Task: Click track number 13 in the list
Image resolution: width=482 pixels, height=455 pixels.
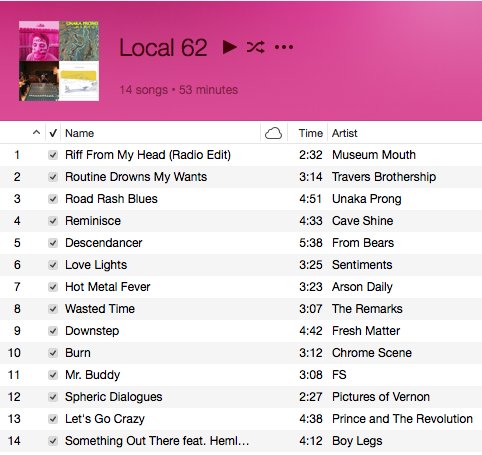Action: (x=14, y=419)
